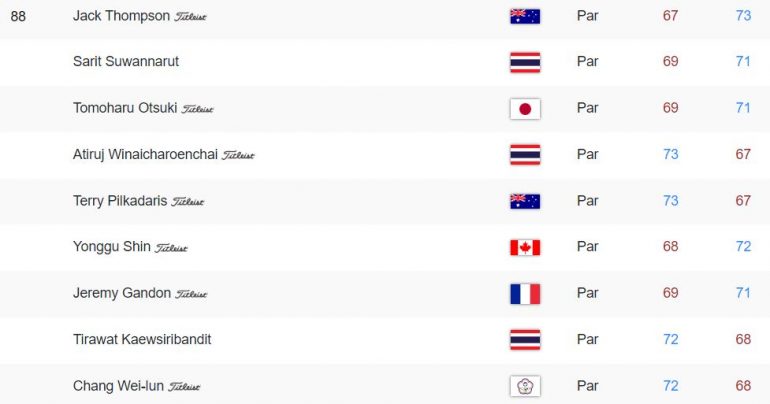Click Sarit Suwannarut's Thailand flag icon

pos(525,62)
